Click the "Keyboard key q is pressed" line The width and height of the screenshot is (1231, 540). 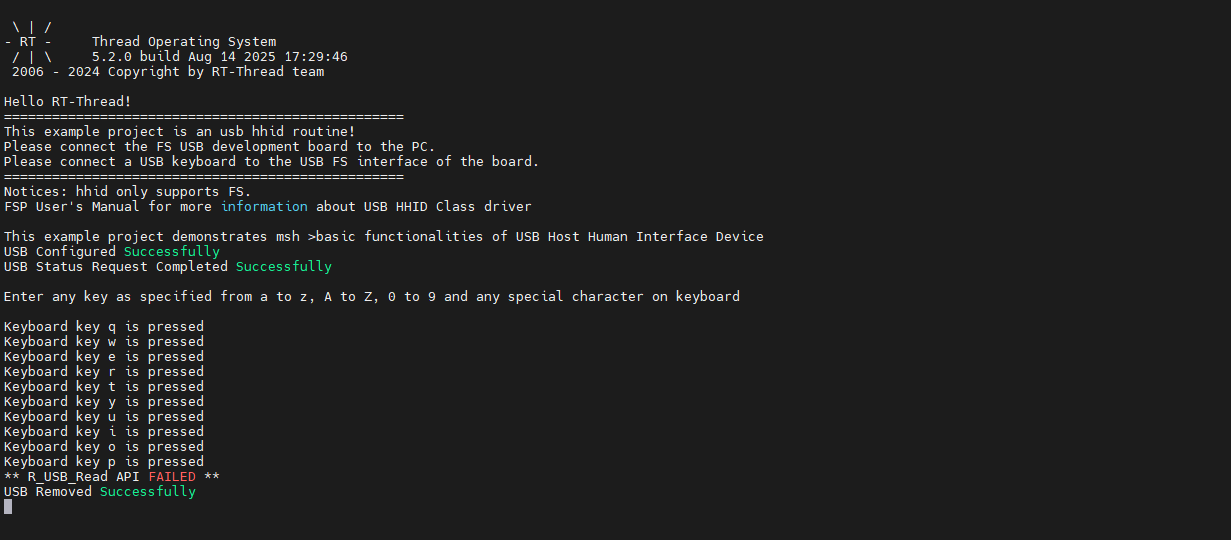point(104,327)
